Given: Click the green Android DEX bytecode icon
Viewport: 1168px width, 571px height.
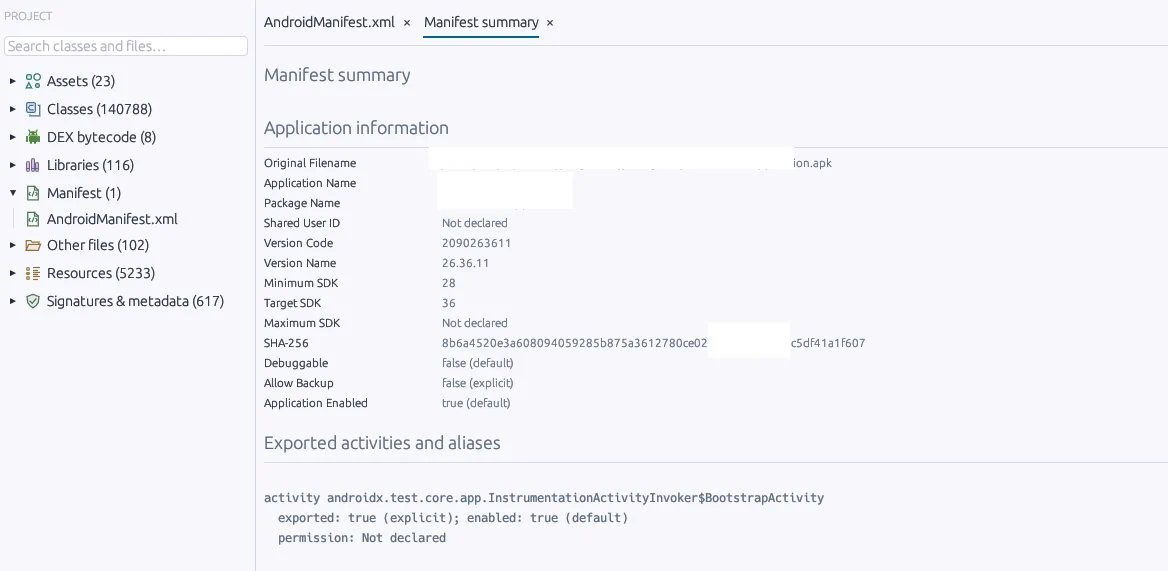Looking at the screenshot, I should (x=33, y=137).
